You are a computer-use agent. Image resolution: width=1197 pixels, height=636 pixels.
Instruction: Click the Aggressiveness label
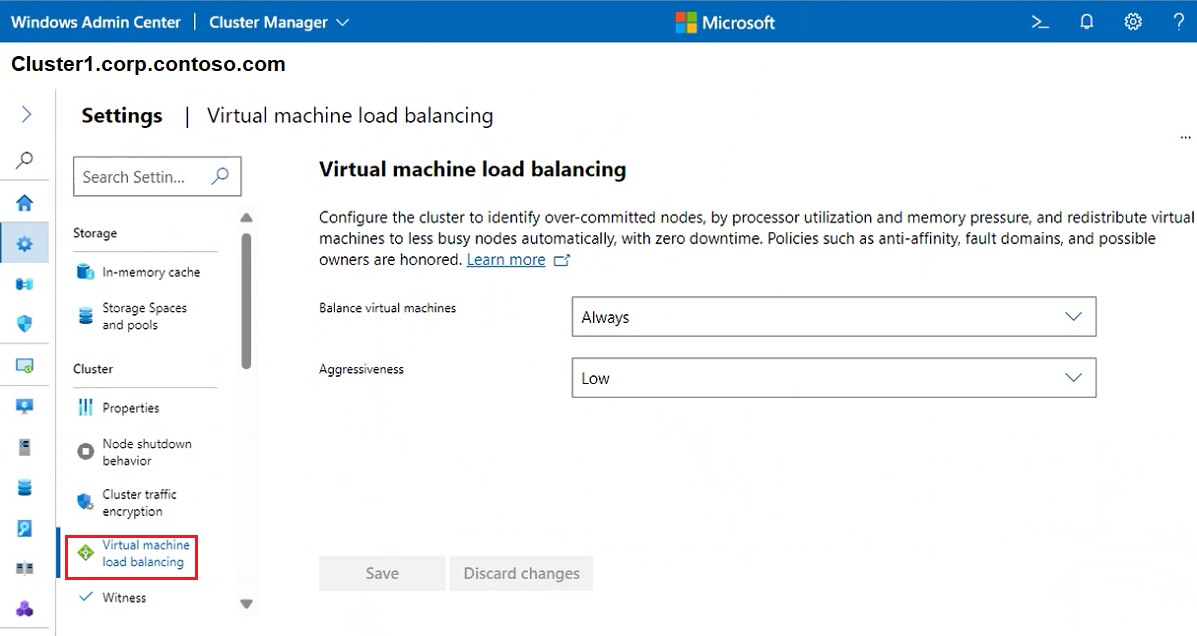[361, 369]
